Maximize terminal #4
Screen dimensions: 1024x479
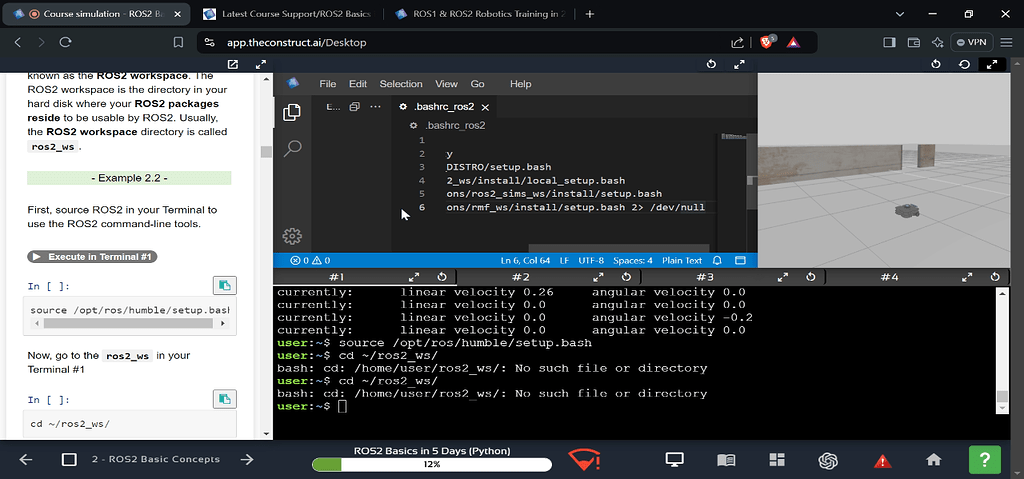(967, 277)
